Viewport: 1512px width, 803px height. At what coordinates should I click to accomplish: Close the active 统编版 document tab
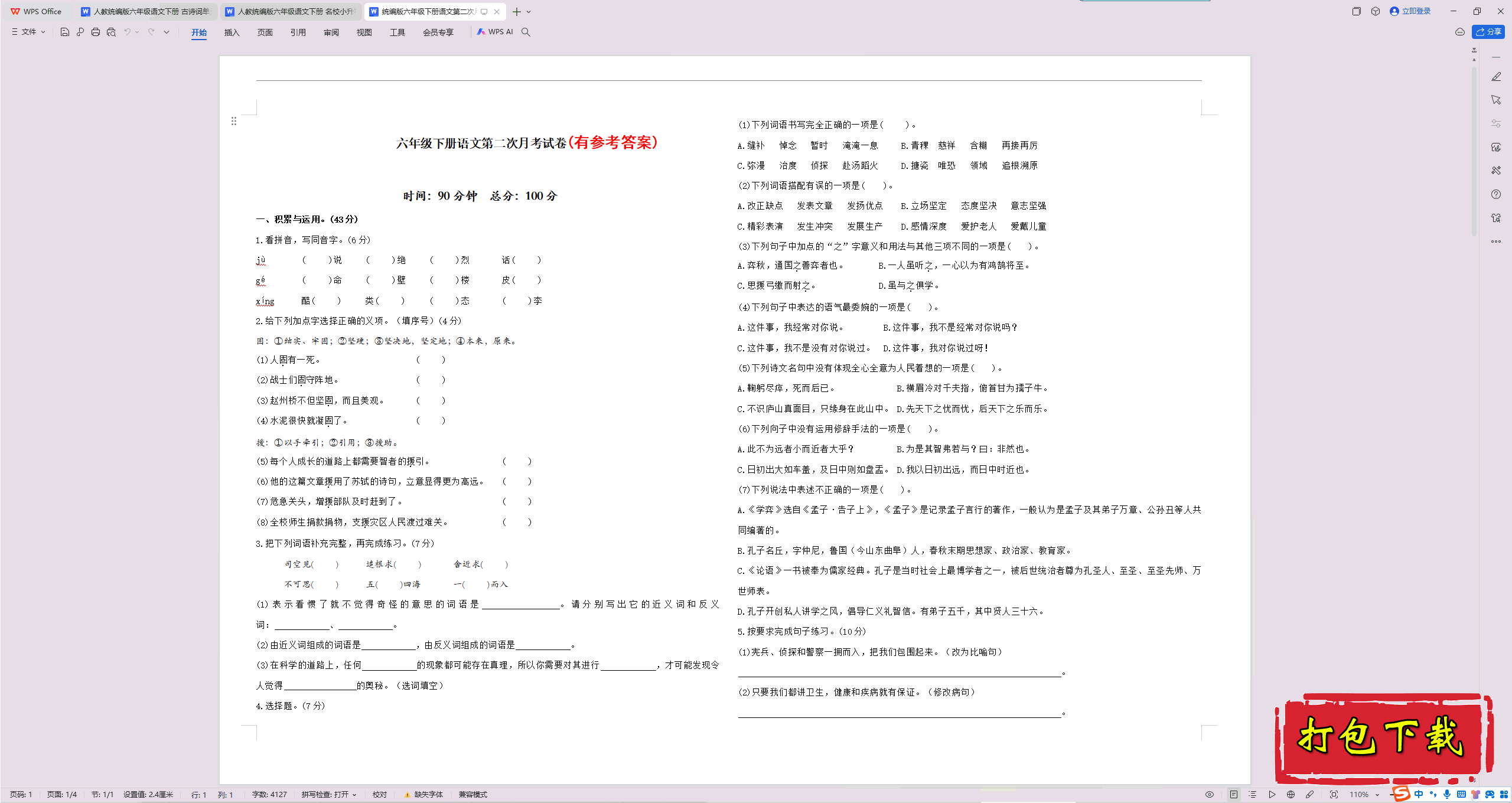[x=497, y=11]
